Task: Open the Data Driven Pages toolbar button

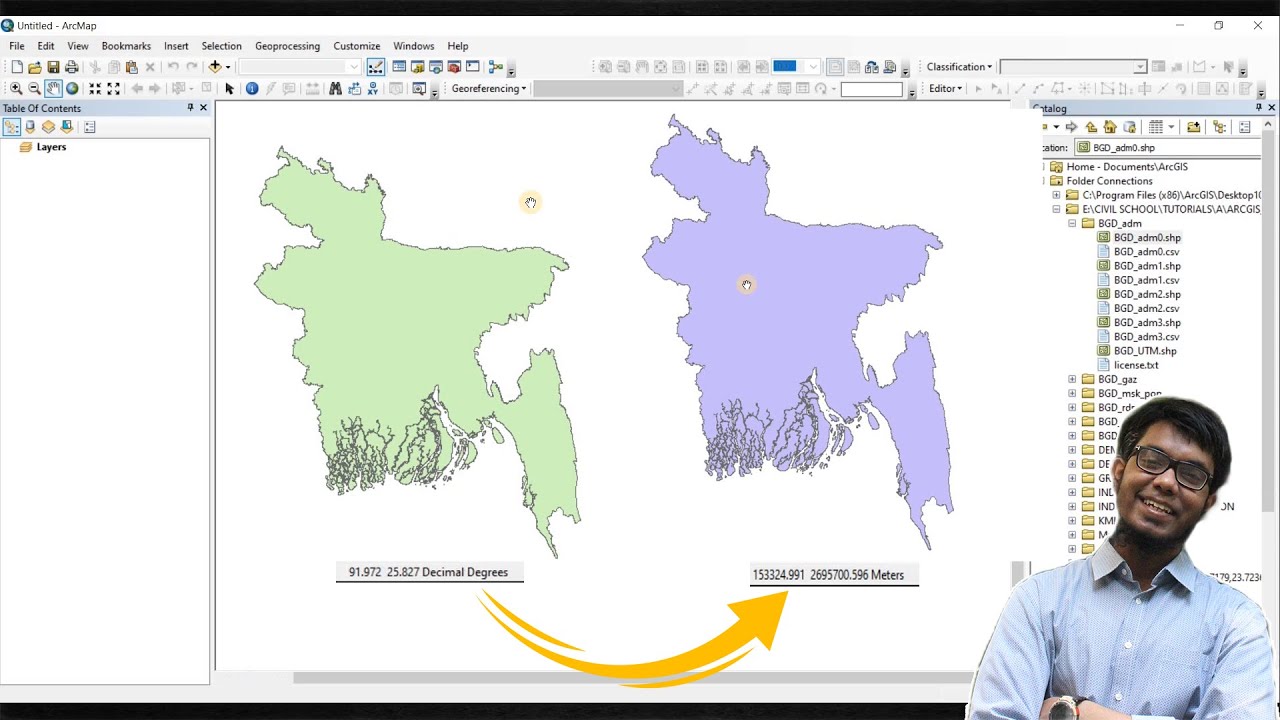Action: coord(890,67)
